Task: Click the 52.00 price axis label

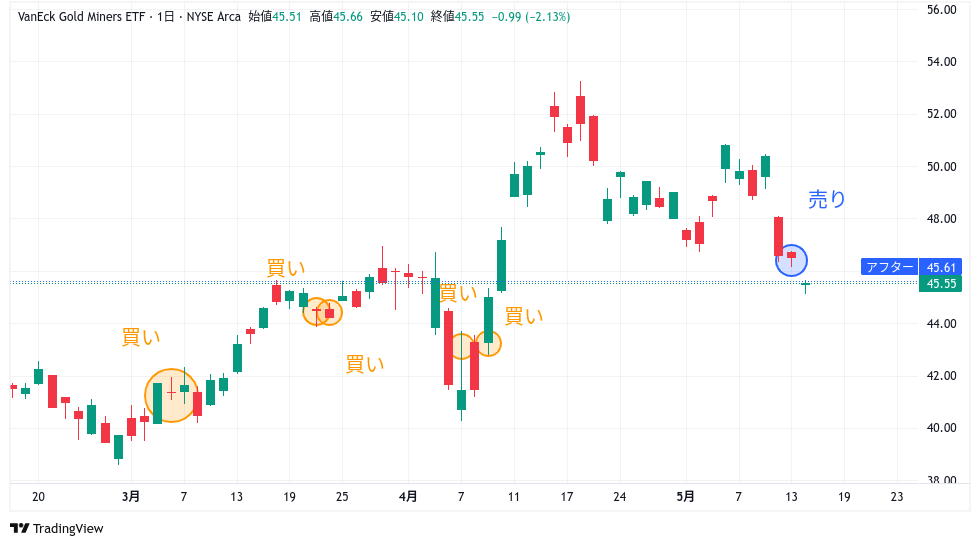Action: [x=941, y=114]
